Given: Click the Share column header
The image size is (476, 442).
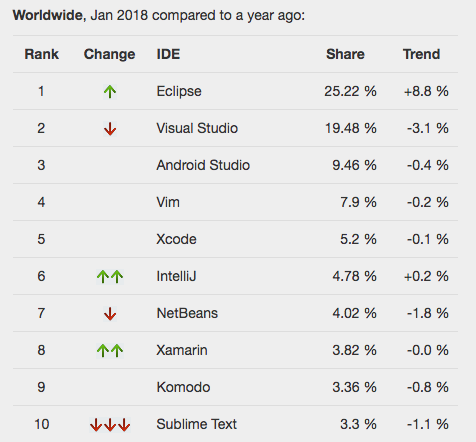Looking at the screenshot, I should [345, 54].
